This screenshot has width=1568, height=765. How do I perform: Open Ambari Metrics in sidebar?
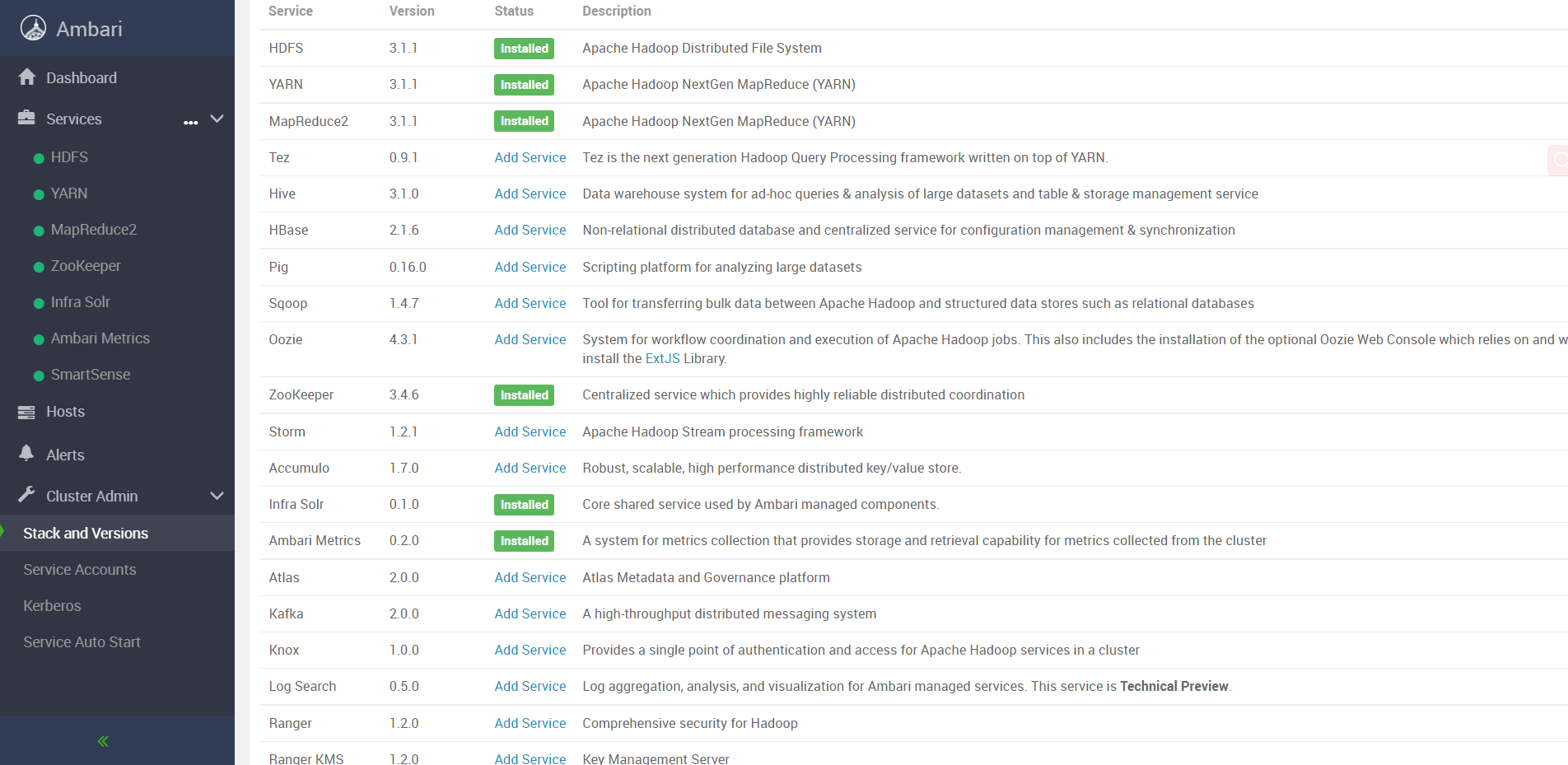click(100, 338)
